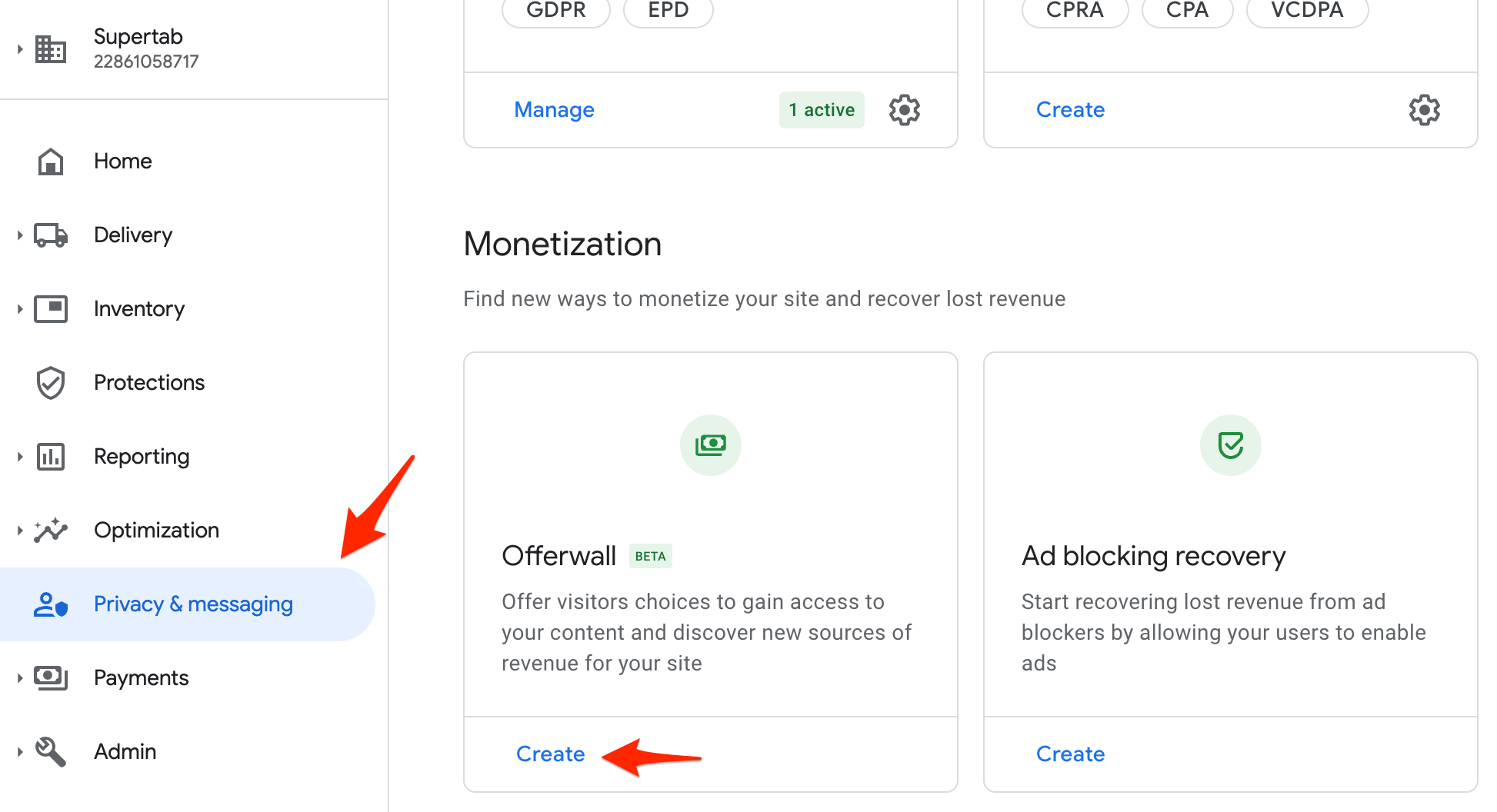Click the Offerwall money icon

711,445
